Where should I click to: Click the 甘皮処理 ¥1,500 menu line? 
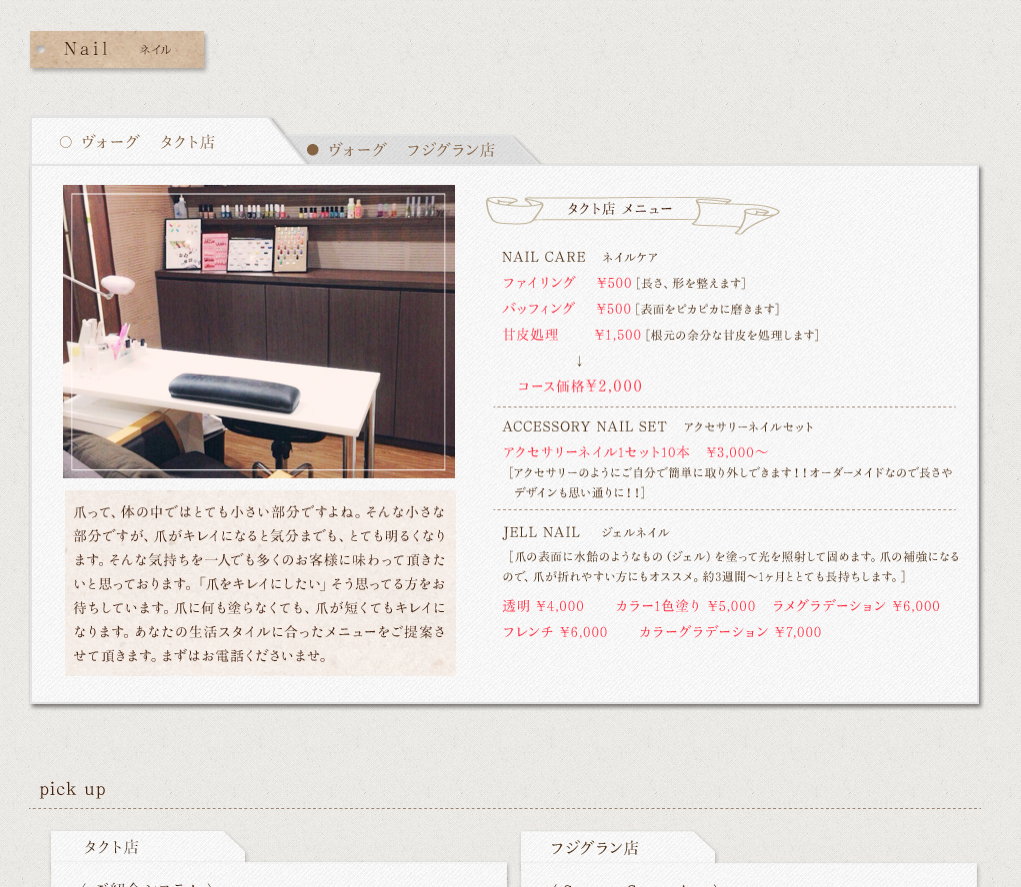(660, 335)
